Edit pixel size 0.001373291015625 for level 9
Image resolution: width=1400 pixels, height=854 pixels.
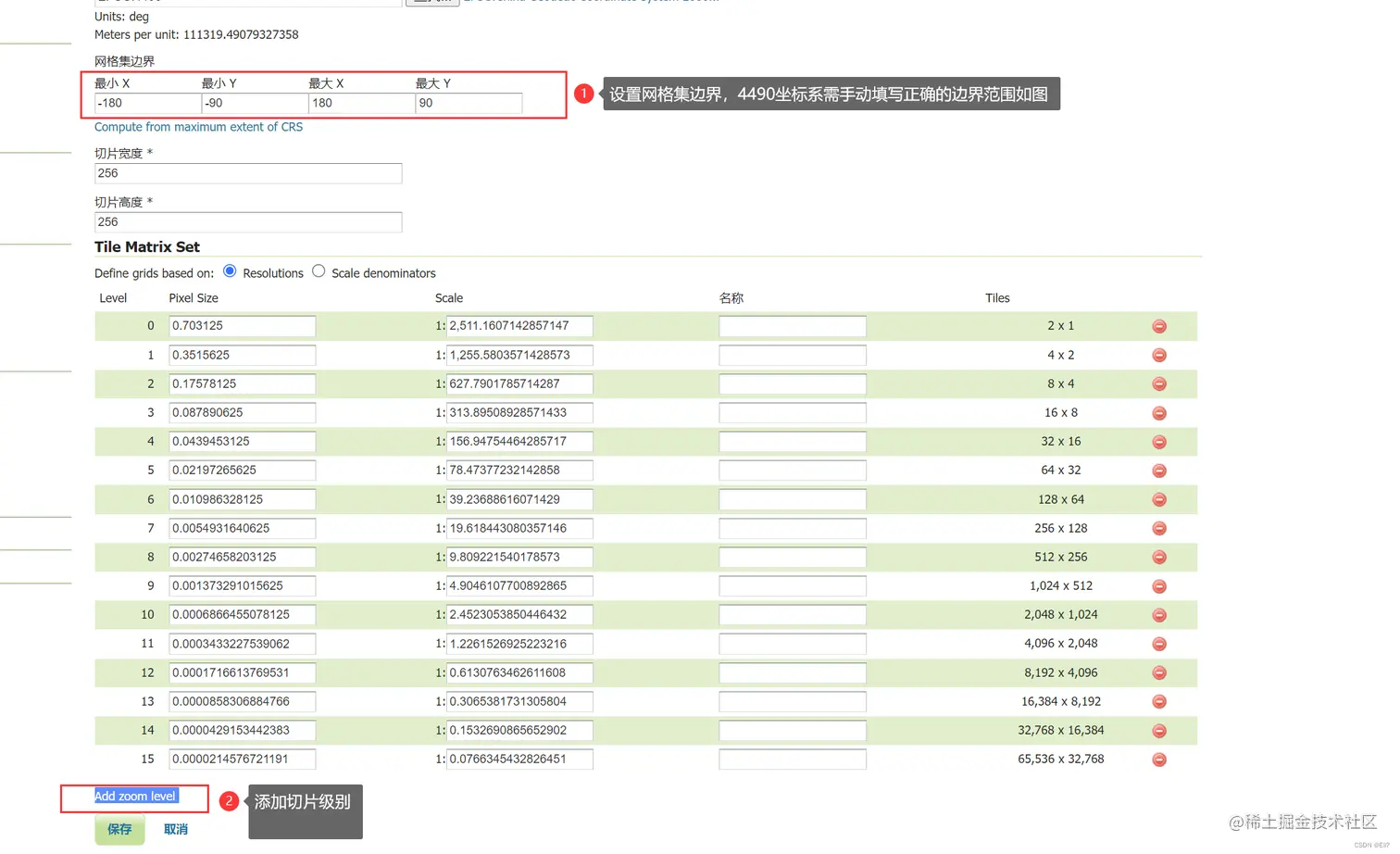pos(242,586)
